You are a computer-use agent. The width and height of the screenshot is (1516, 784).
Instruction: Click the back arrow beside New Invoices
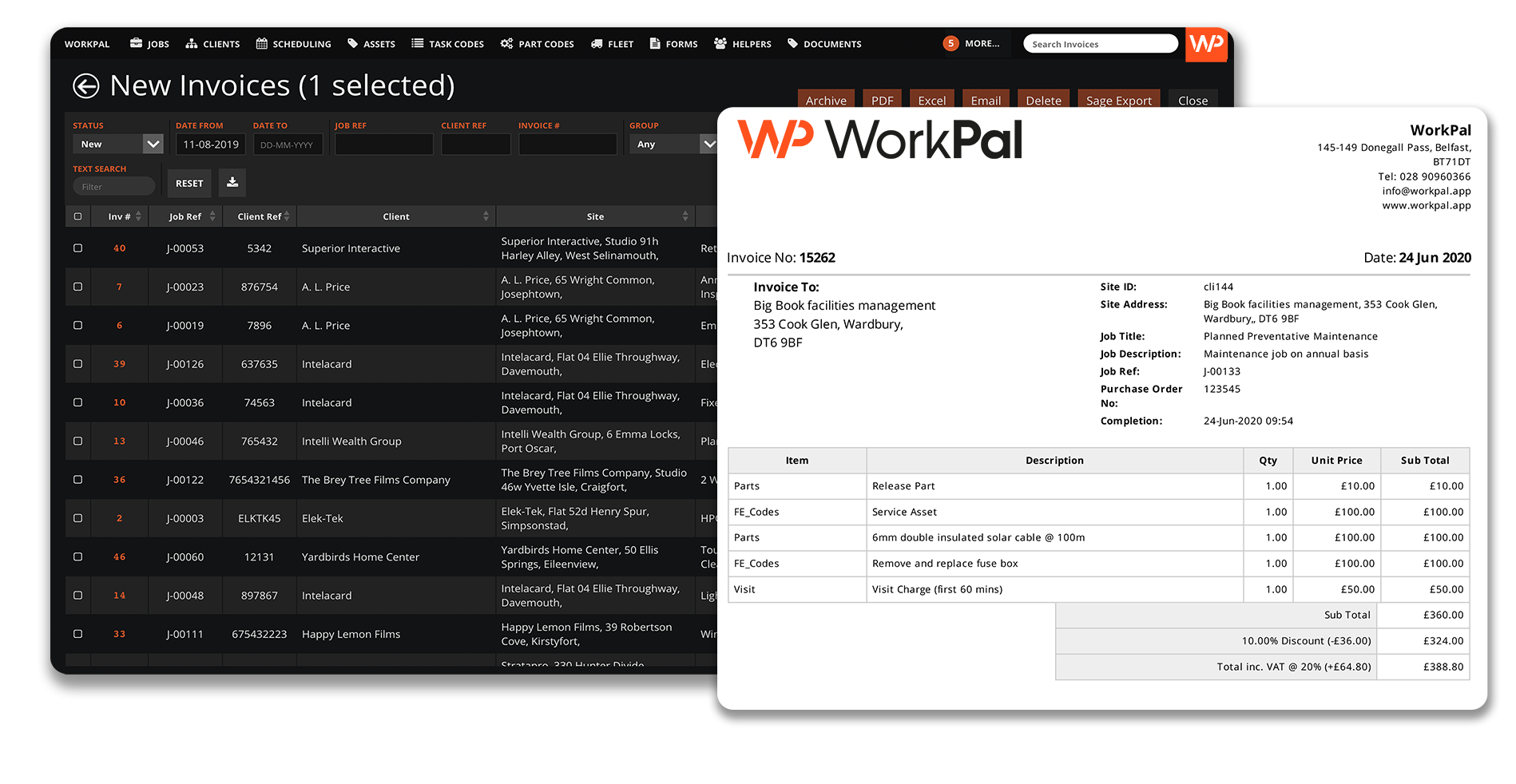coord(85,85)
